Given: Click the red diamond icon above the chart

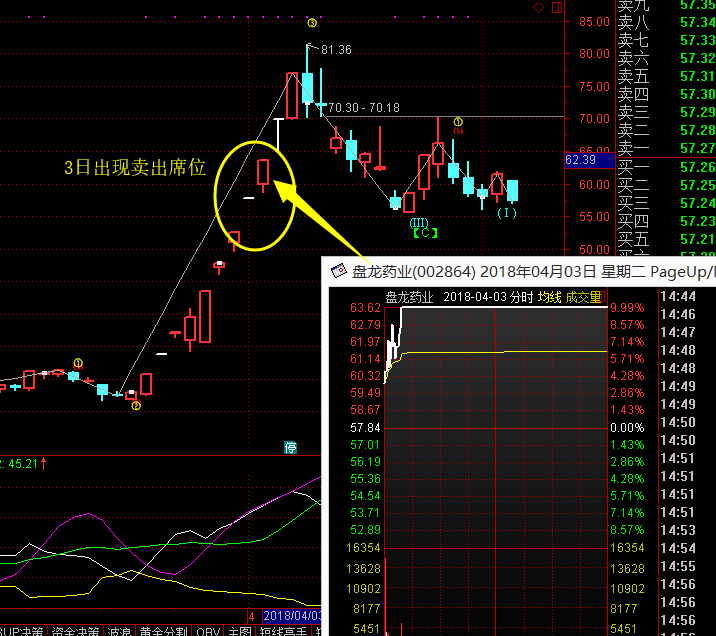Looking at the screenshot, I should coord(538,8).
